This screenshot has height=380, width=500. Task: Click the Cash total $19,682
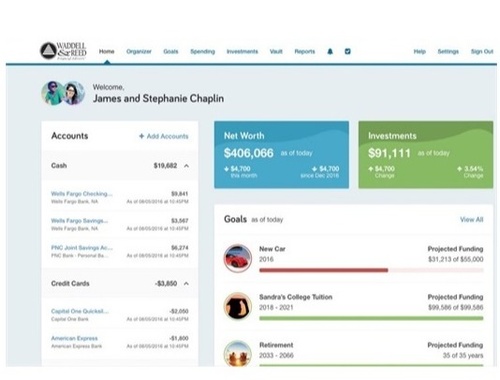pyautogui.click(x=165, y=166)
